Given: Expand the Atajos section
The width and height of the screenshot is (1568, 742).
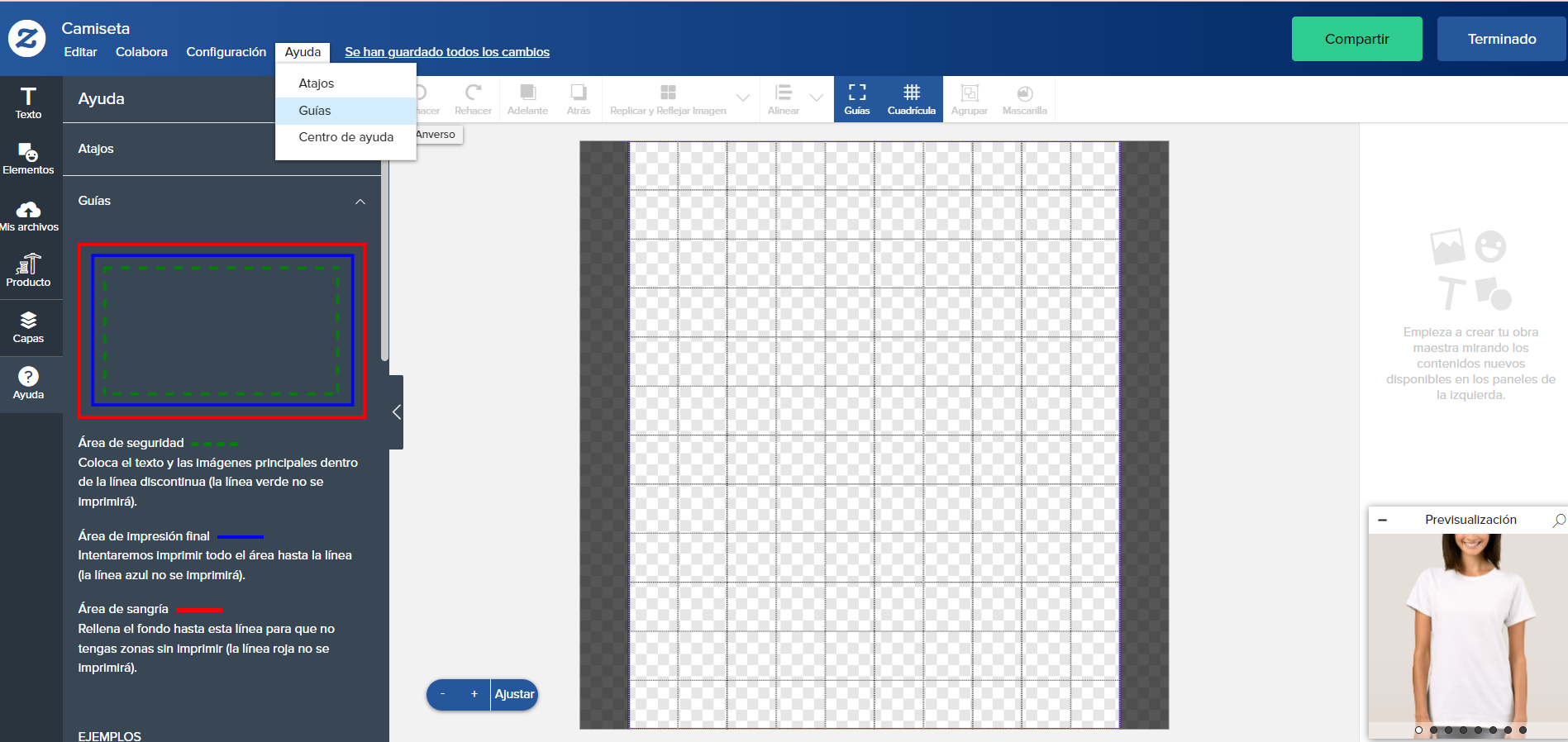Looking at the screenshot, I should [x=222, y=149].
